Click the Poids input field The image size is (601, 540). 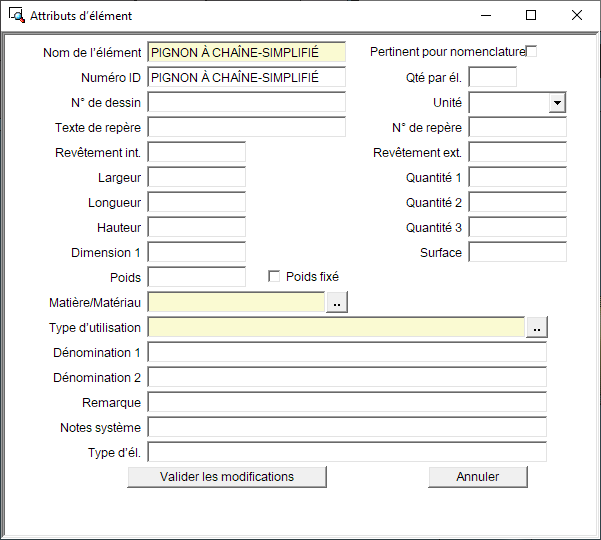tap(196, 277)
